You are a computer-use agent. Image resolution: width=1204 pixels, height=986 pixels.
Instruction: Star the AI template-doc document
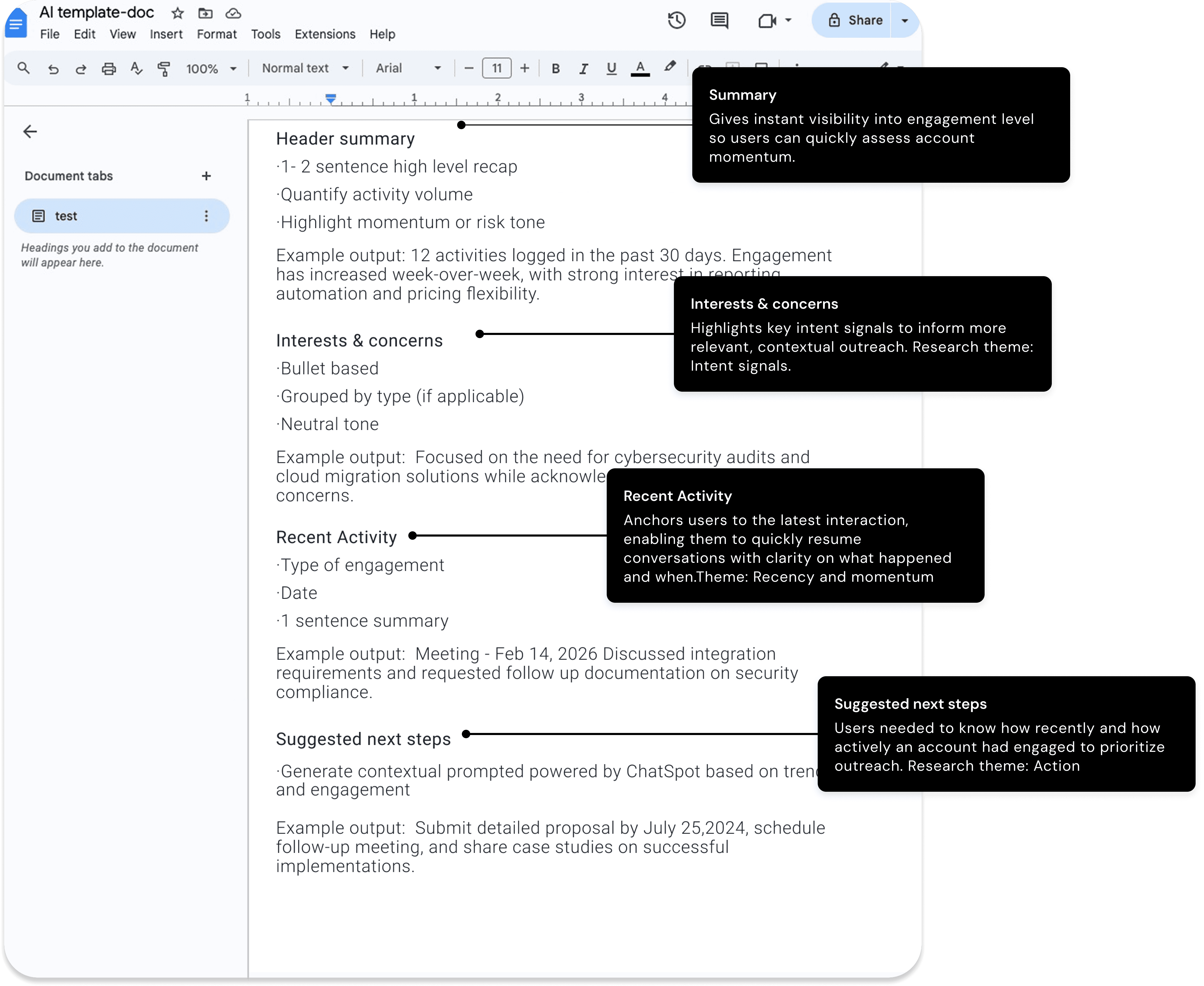(x=178, y=13)
